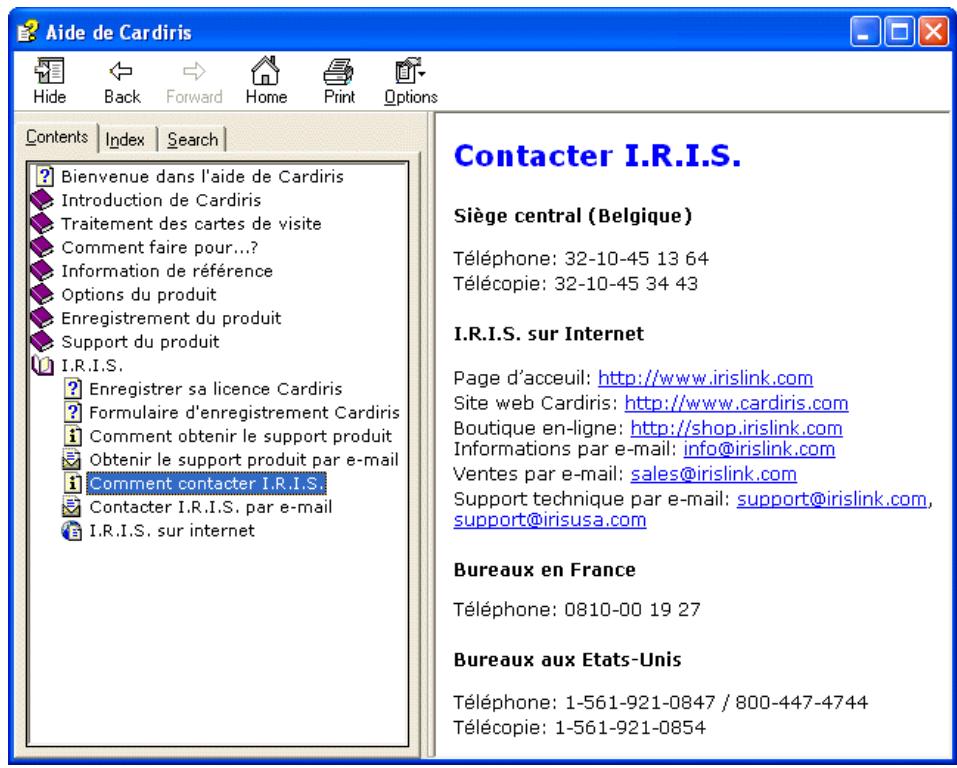
Task: Click the support@irisusa.com email link
Action: point(549,520)
